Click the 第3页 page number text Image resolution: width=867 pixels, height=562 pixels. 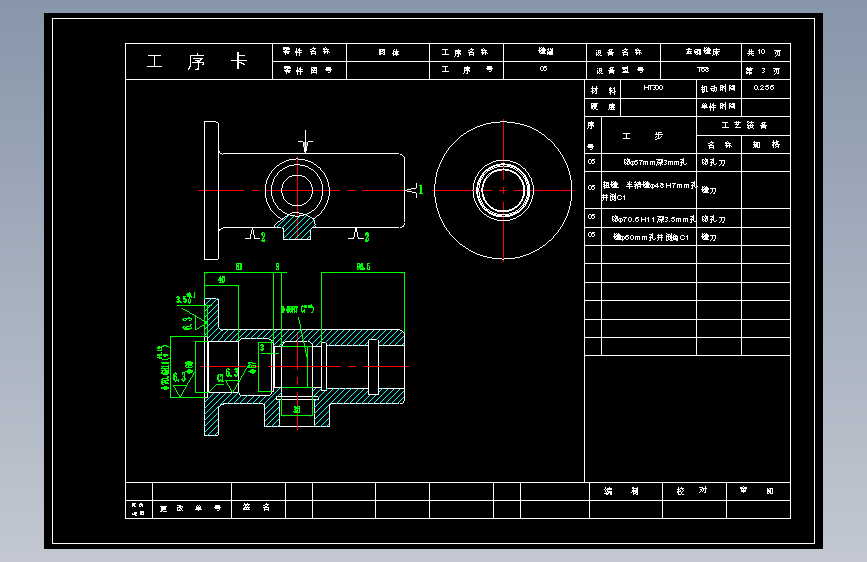[764, 71]
